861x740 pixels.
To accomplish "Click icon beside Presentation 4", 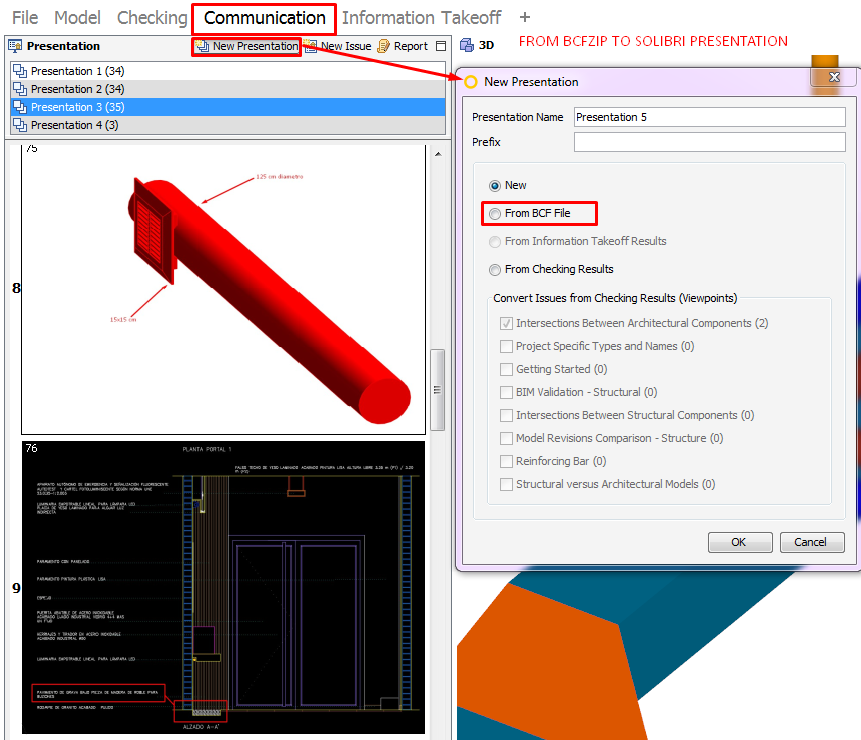I will (20, 125).
